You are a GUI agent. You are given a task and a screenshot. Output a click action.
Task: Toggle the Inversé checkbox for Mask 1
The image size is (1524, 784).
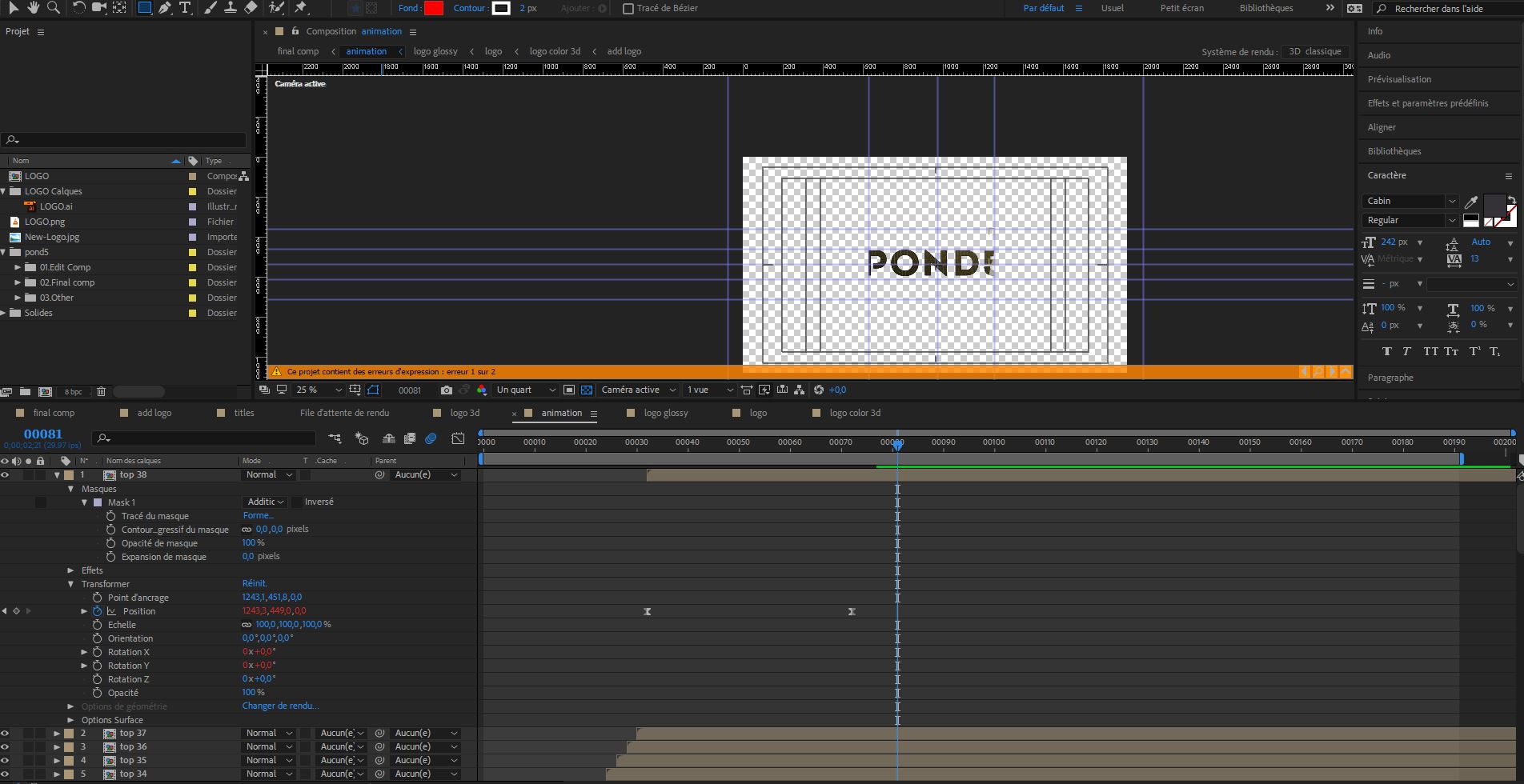point(297,502)
